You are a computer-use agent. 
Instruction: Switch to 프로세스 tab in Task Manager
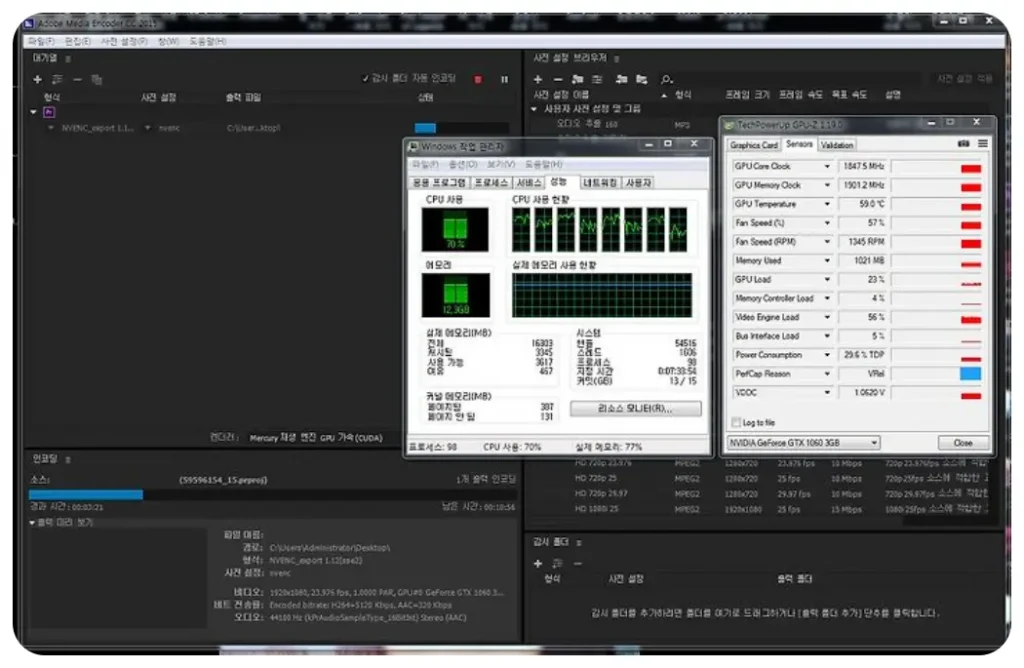click(x=491, y=183)
